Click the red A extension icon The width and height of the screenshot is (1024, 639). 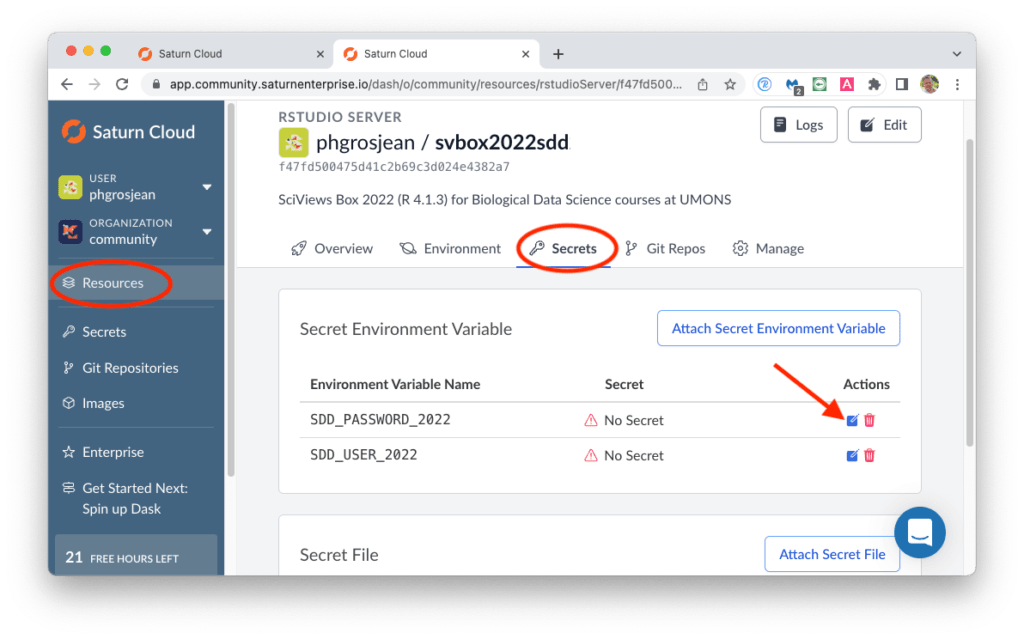coord(846,84)
